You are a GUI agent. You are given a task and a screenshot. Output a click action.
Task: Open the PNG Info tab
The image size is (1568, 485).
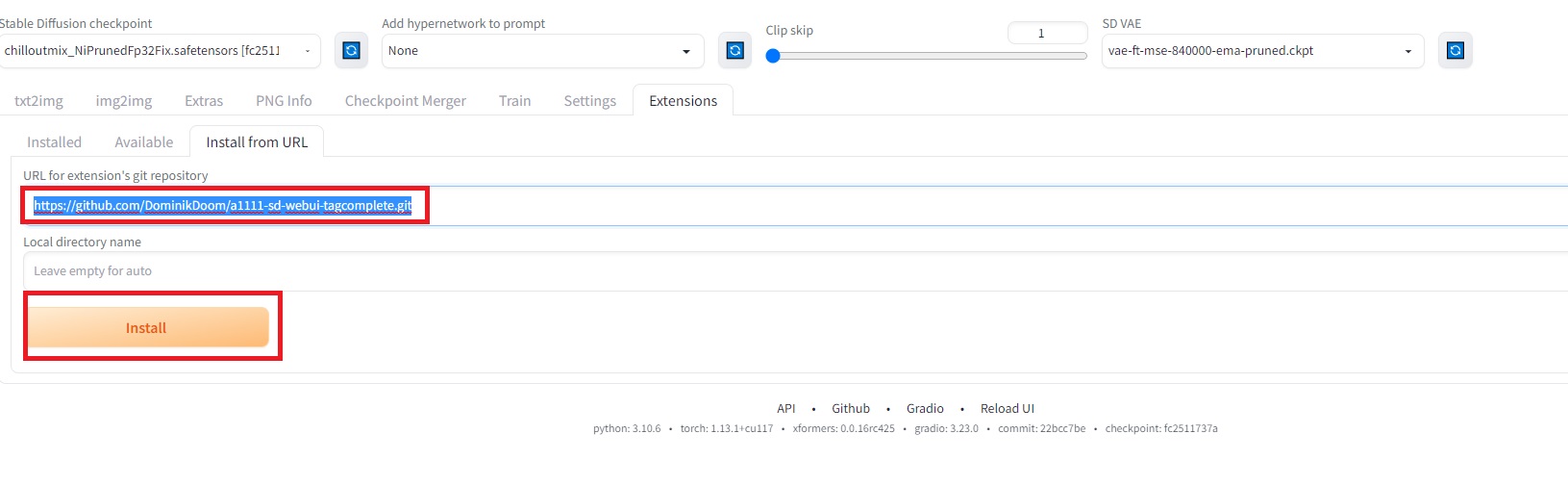tap(284, 101)
